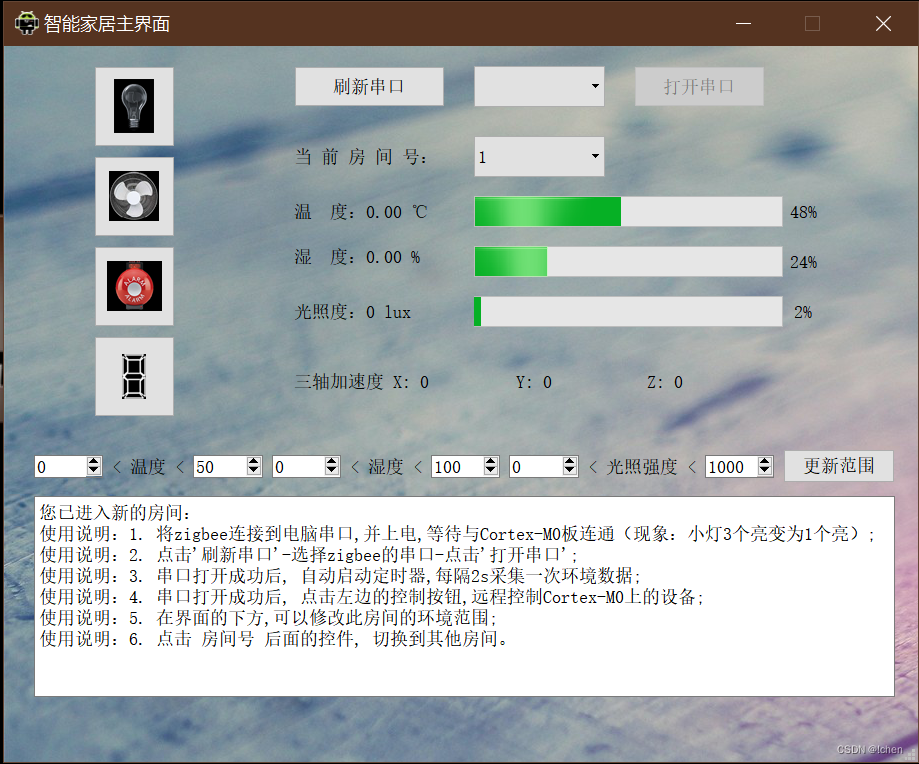Toggle the light bulb control button
Viewport: 919px width, 764px height.
click(134, 106)
